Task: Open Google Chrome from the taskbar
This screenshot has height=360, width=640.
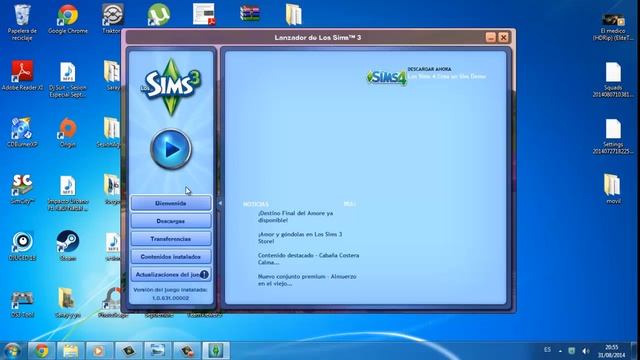Action: click(x=41, y=351)
